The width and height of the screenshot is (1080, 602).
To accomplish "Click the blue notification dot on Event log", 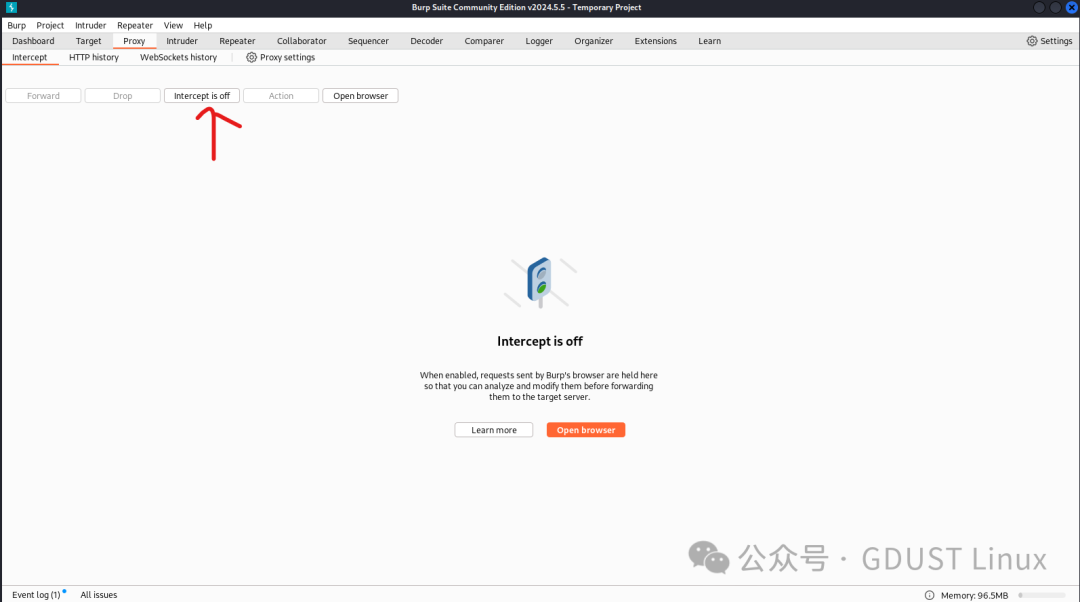I will [x=66, y=590].
